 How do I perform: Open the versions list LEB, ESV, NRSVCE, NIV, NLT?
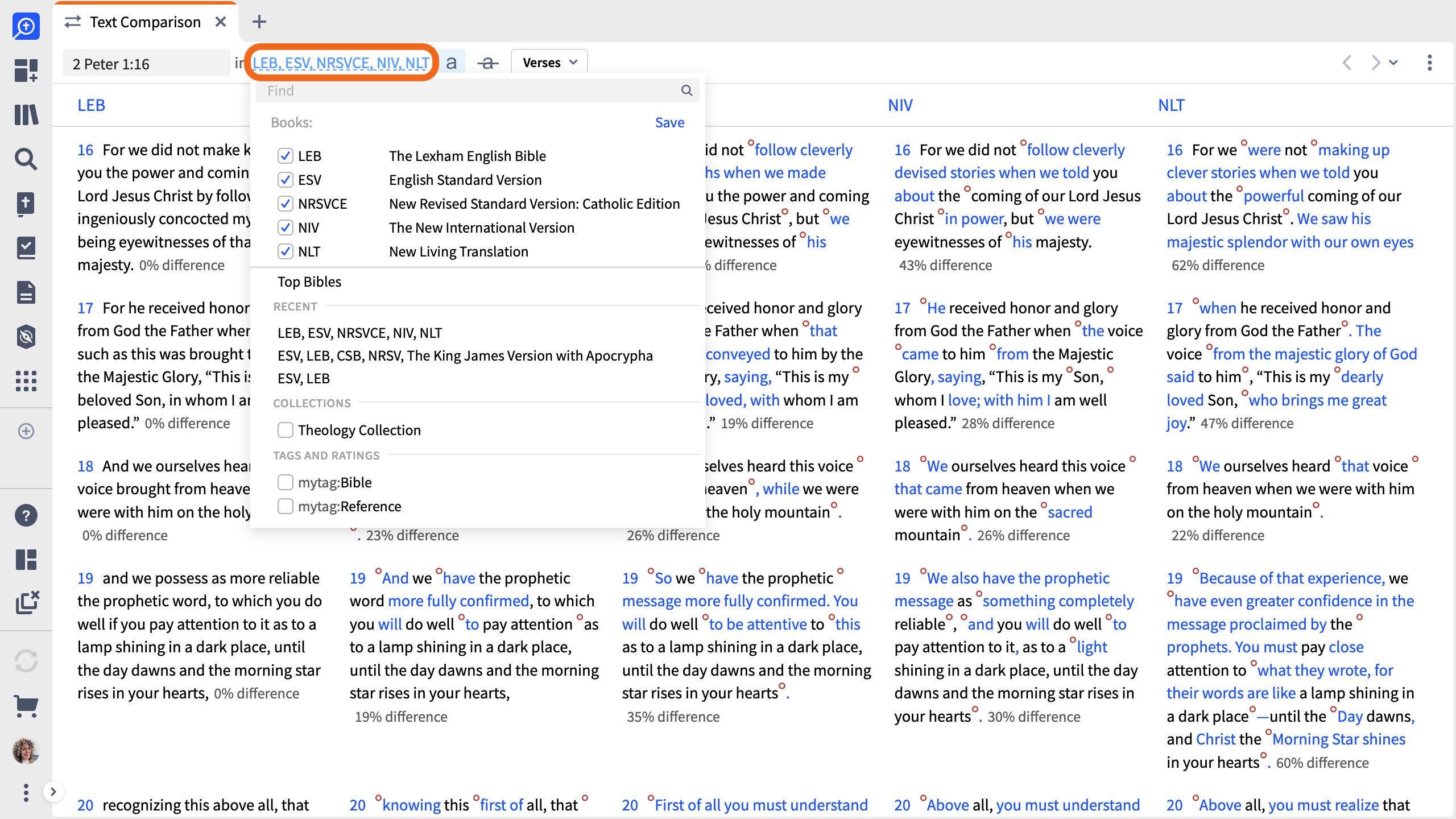coord(341,63)
